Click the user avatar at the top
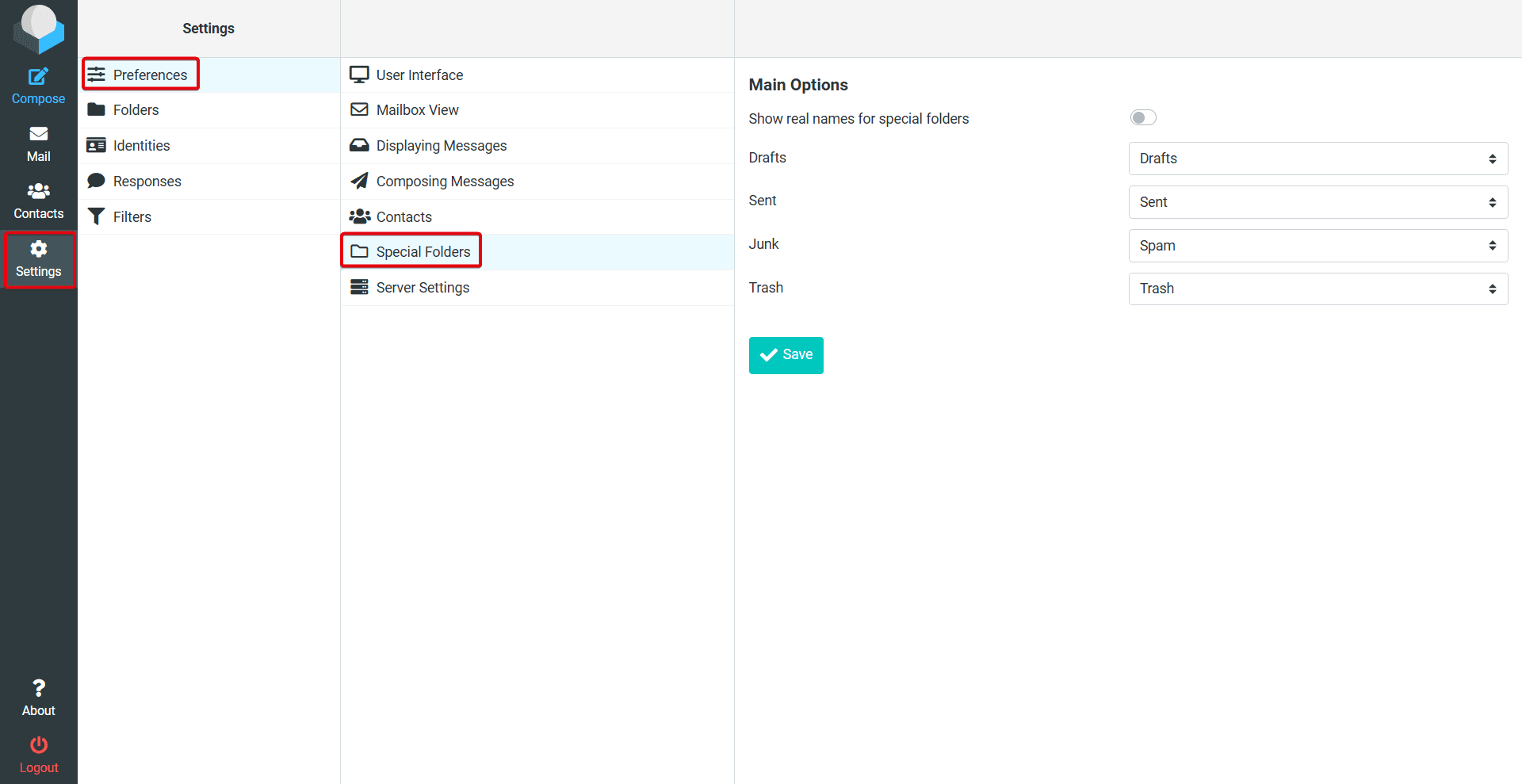The width and height of the screenshot is (1522, 784). click(38, 29)
